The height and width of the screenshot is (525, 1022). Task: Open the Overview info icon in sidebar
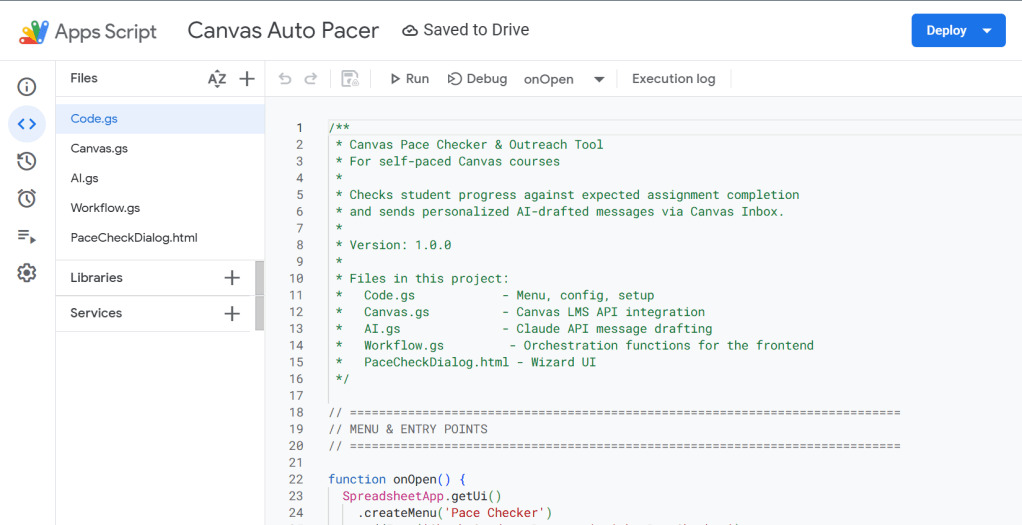pyautogui.click(x=27, y=87)
